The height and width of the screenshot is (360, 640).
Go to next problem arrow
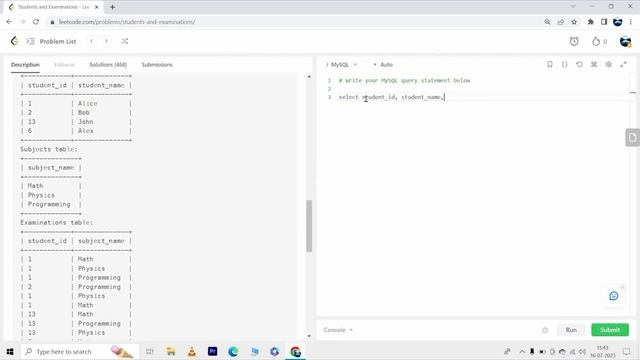pos(107,41)
